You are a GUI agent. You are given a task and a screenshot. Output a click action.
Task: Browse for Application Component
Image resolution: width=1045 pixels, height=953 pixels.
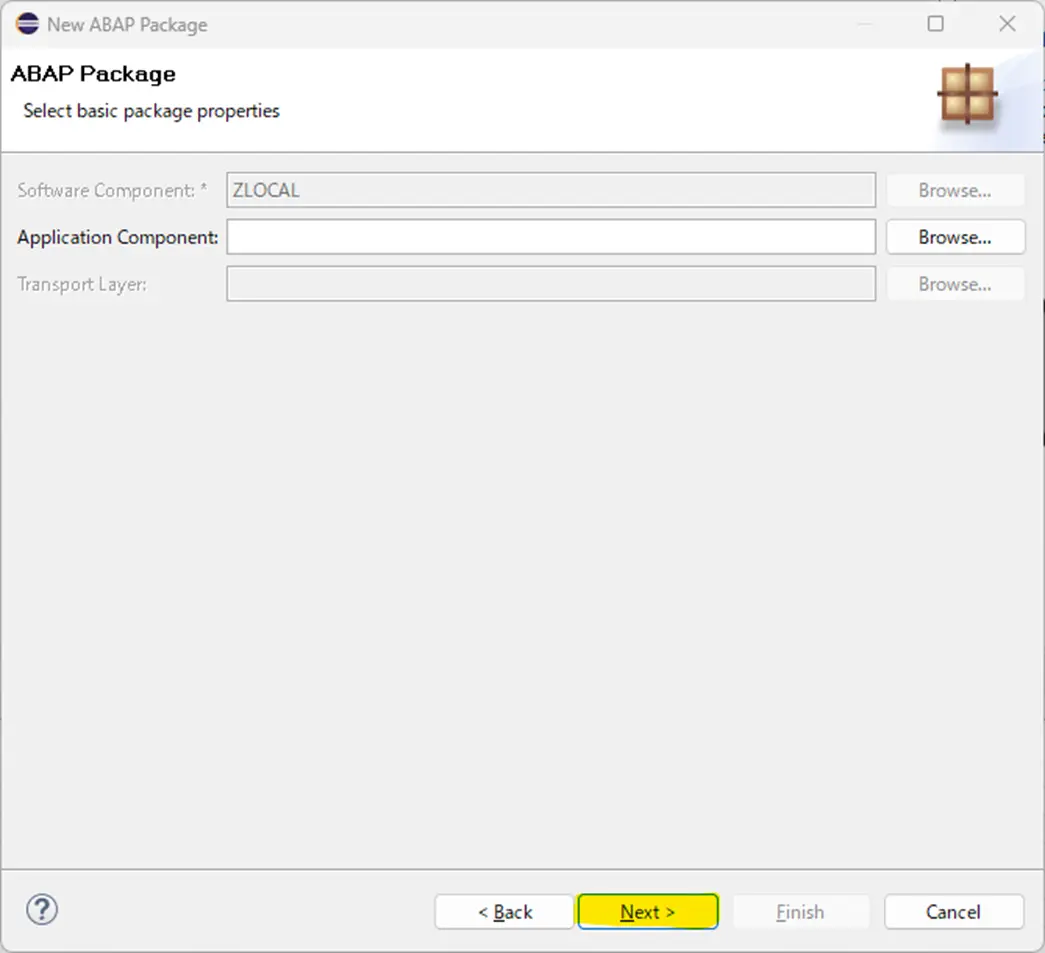955,237
